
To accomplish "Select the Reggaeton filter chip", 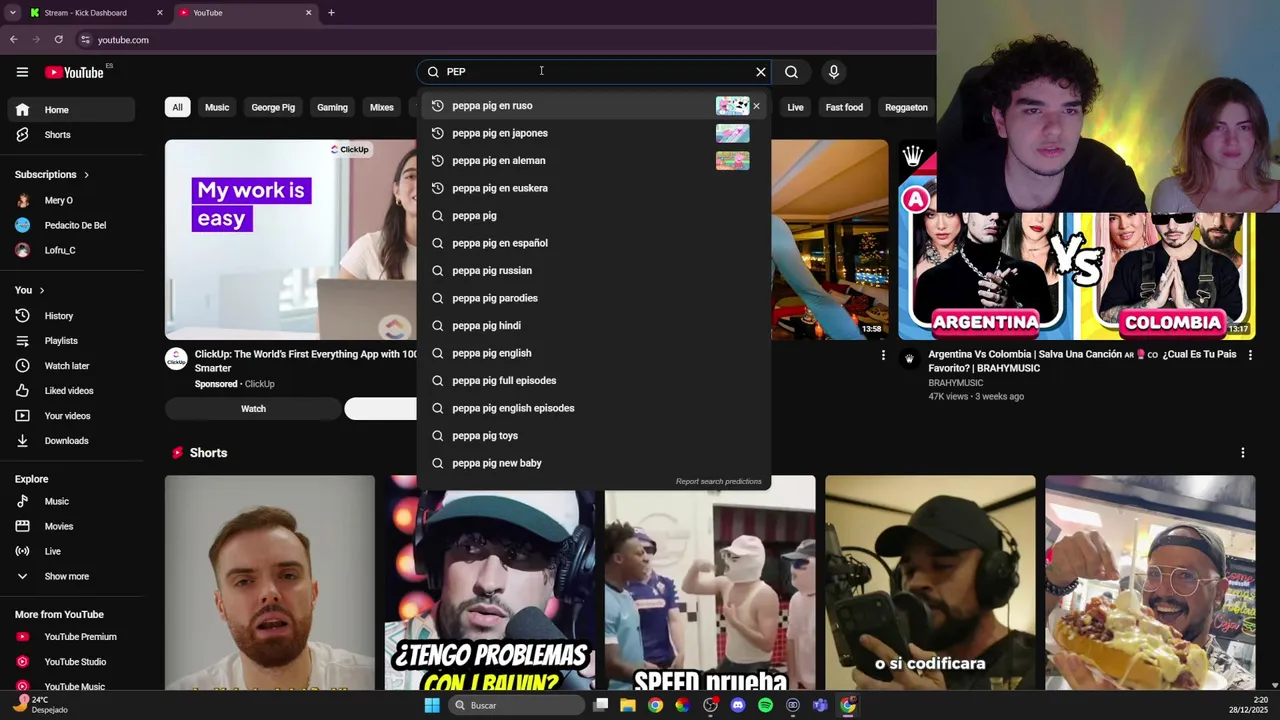I will pos(906,107).
